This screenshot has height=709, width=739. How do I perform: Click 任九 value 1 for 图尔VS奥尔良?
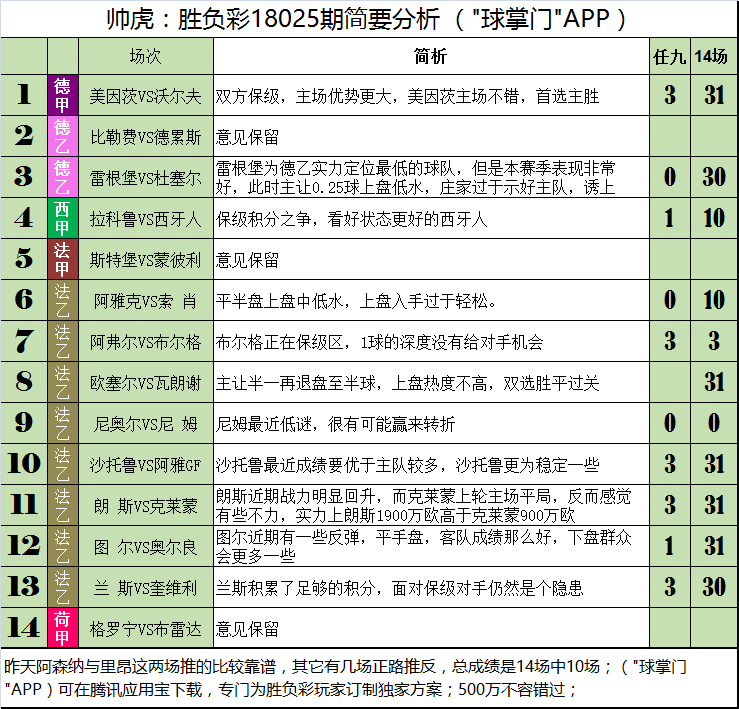click(x=669, y=546)
